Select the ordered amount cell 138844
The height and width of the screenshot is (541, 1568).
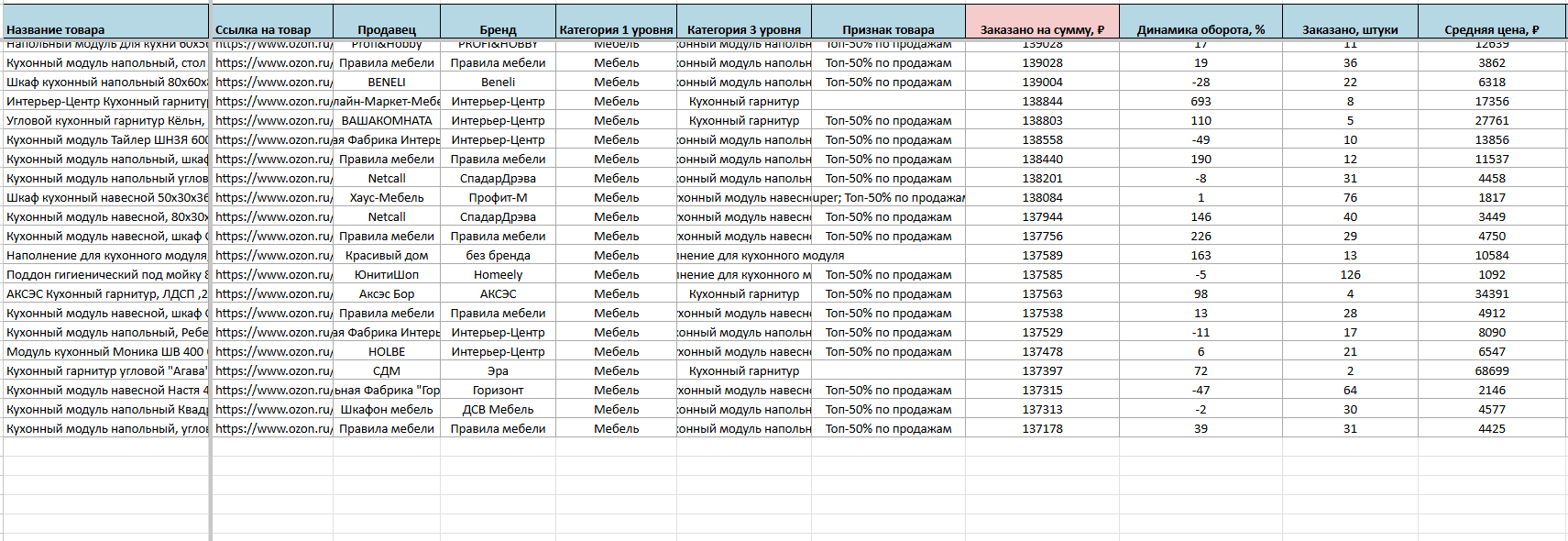[x=1042, y=101]
